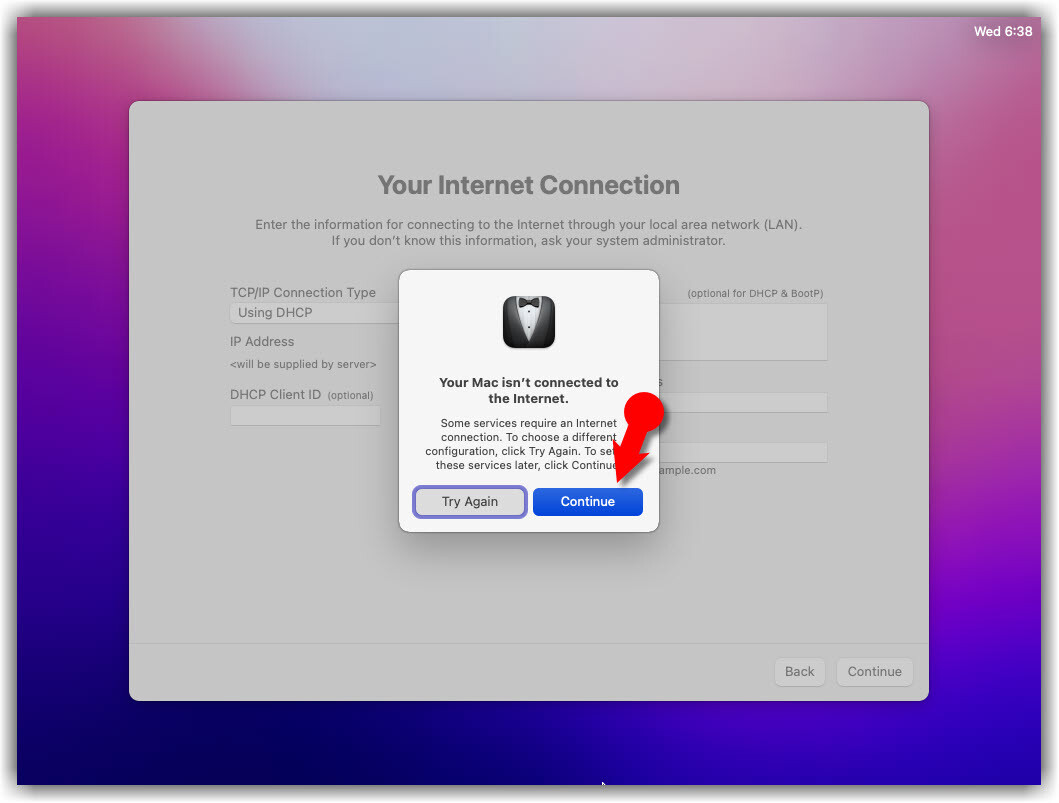This screenshot has height=803, width=1059.
Task: Click the large box under optional for DHCP & BootP
Action: (743, 332)
